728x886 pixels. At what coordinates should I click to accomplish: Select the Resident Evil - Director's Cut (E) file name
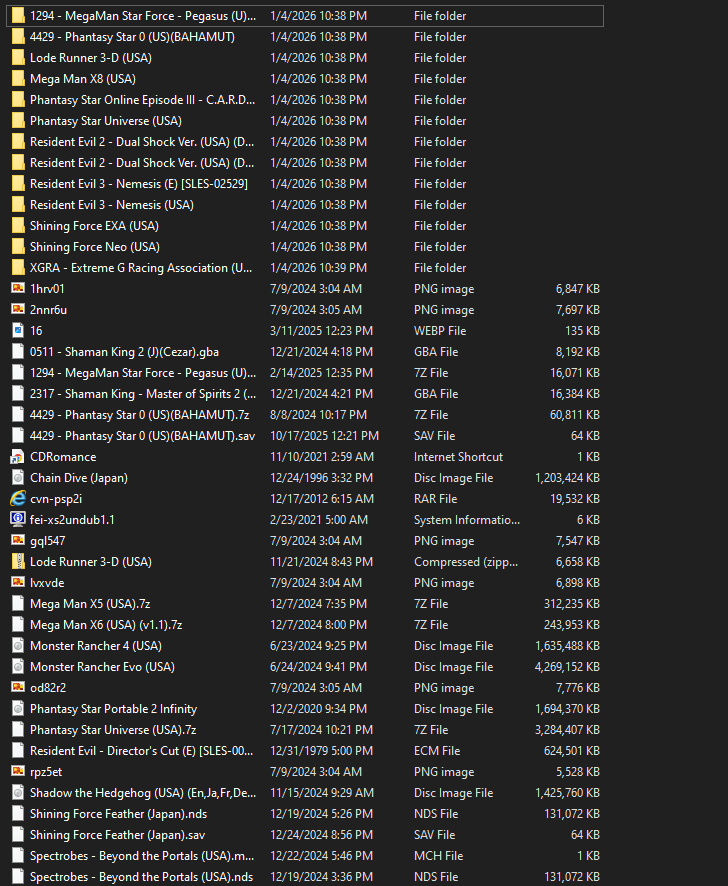142,750
